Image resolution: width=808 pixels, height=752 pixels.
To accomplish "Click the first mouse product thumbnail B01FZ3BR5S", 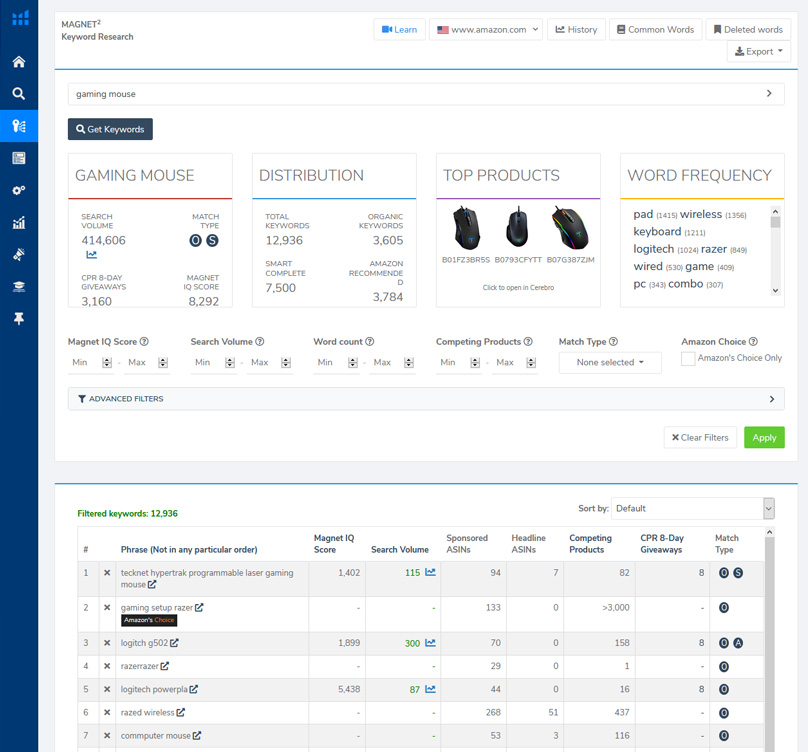I will click(466, 228).
